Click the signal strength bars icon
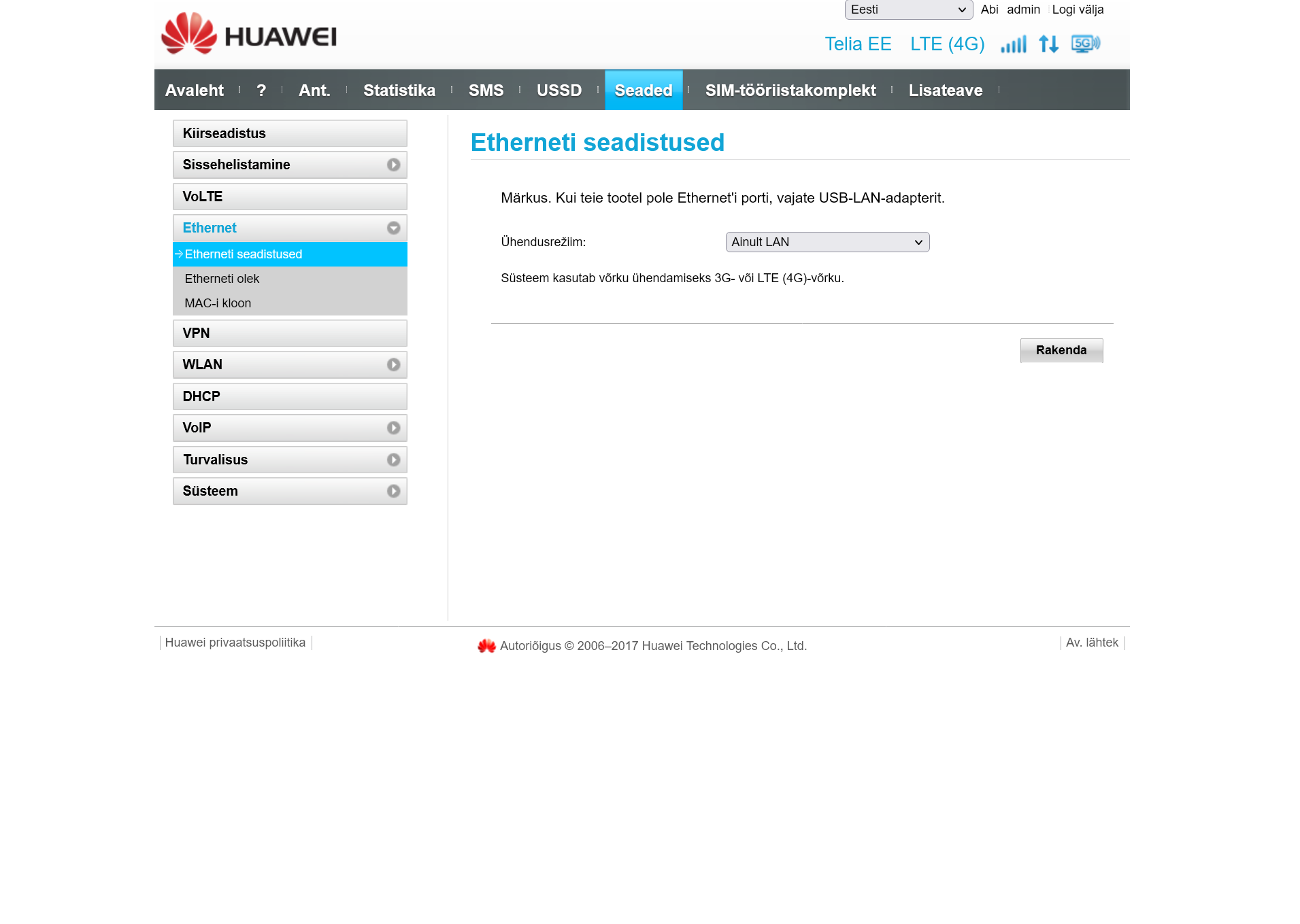Image resolution: width=1300 pixels, height=924 pixels. click(x=1013, y=44)
